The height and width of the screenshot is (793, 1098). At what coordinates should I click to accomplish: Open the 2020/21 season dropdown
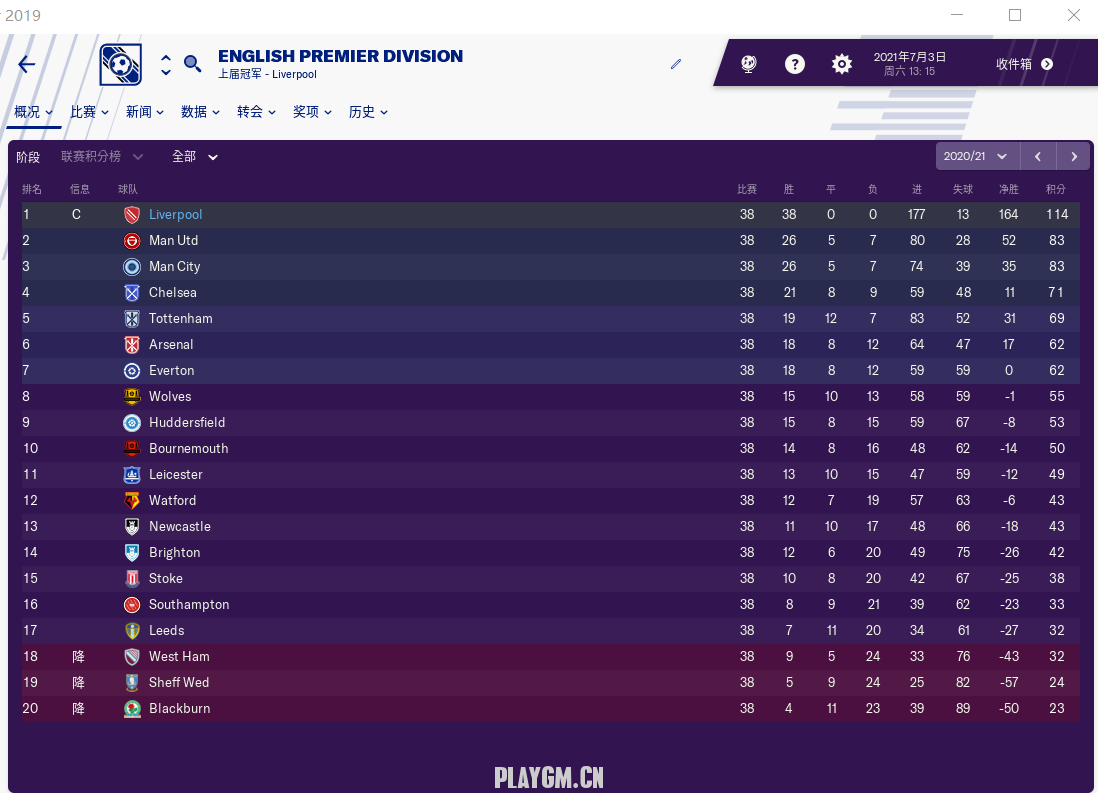977,156
